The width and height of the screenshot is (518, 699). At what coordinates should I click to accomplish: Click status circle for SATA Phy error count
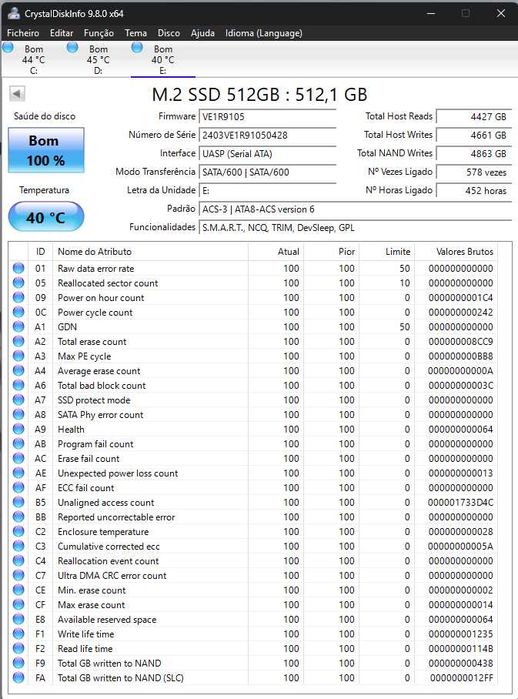pyautogui.click(x=18, y=414)
